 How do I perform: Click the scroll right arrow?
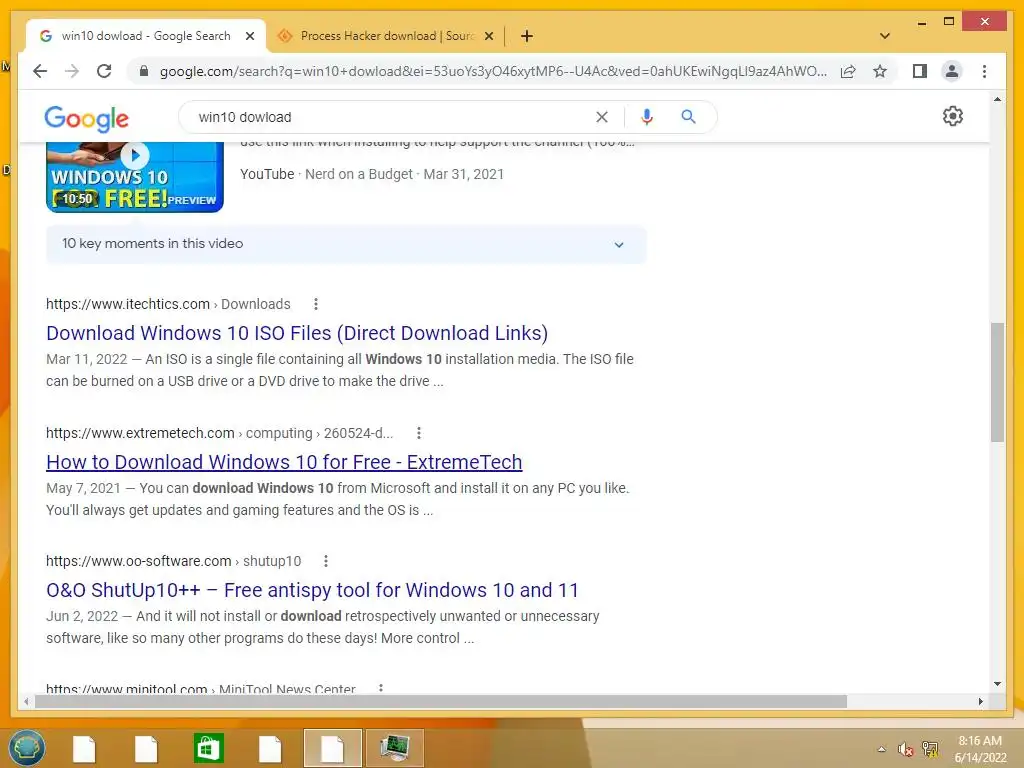[980, 701]
